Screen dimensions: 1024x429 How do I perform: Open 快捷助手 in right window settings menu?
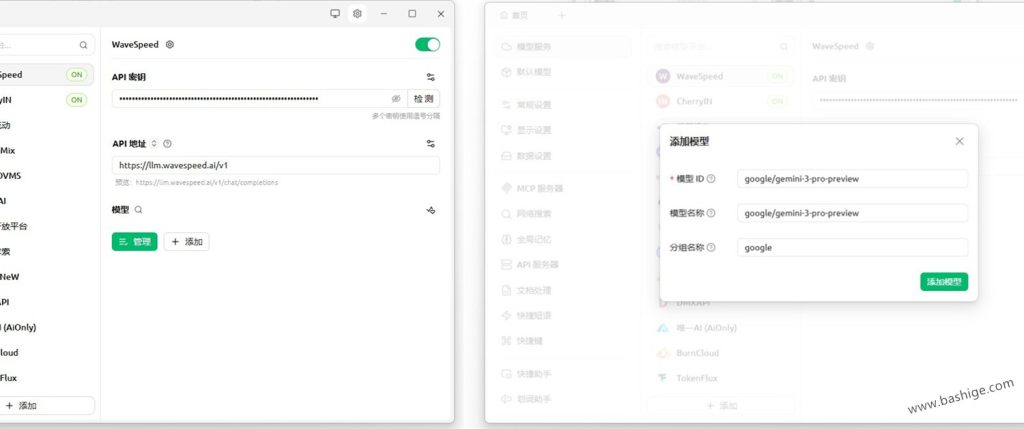(564, 374)
